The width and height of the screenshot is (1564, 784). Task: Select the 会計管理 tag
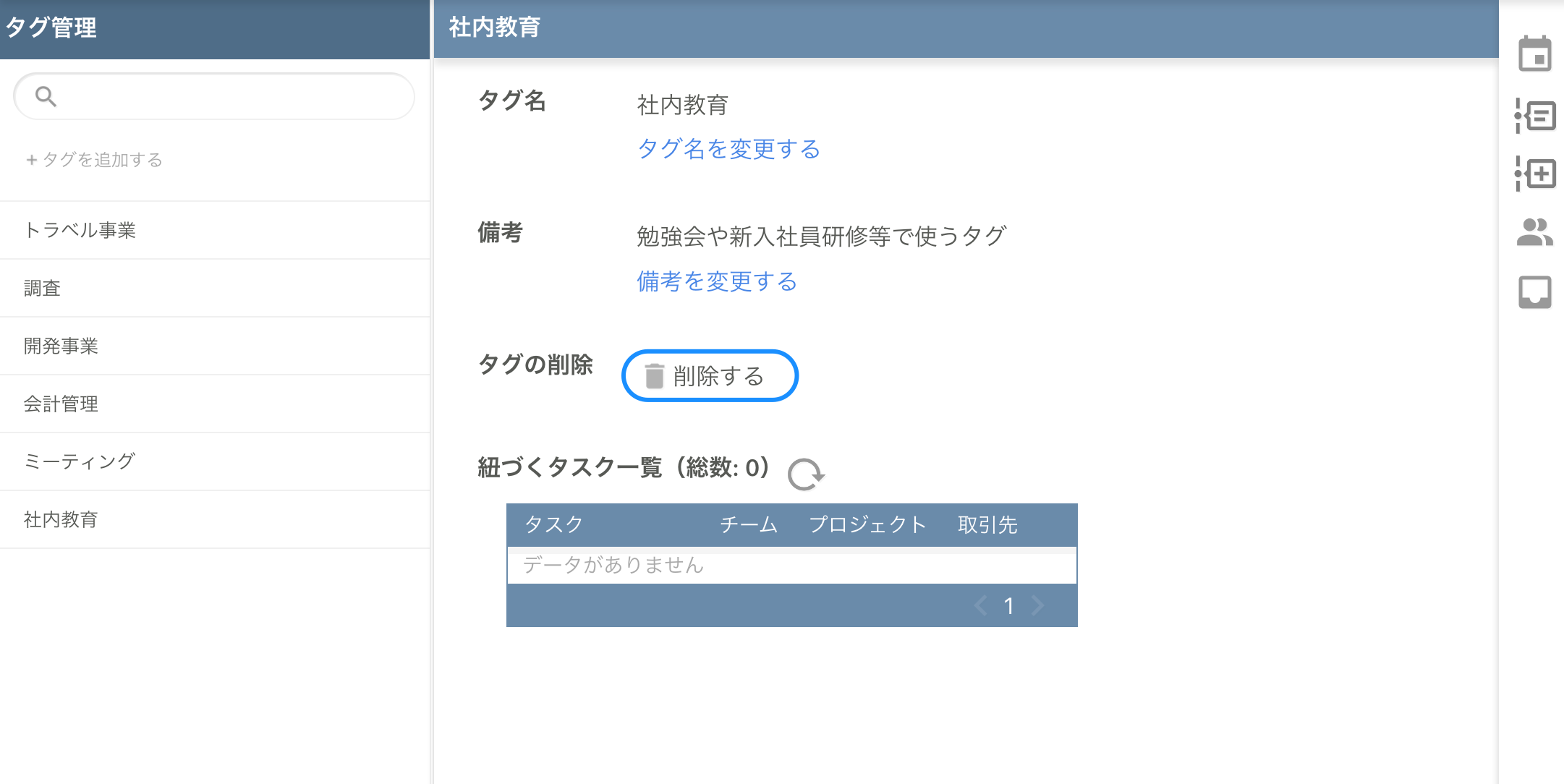(x=62, y=404)
